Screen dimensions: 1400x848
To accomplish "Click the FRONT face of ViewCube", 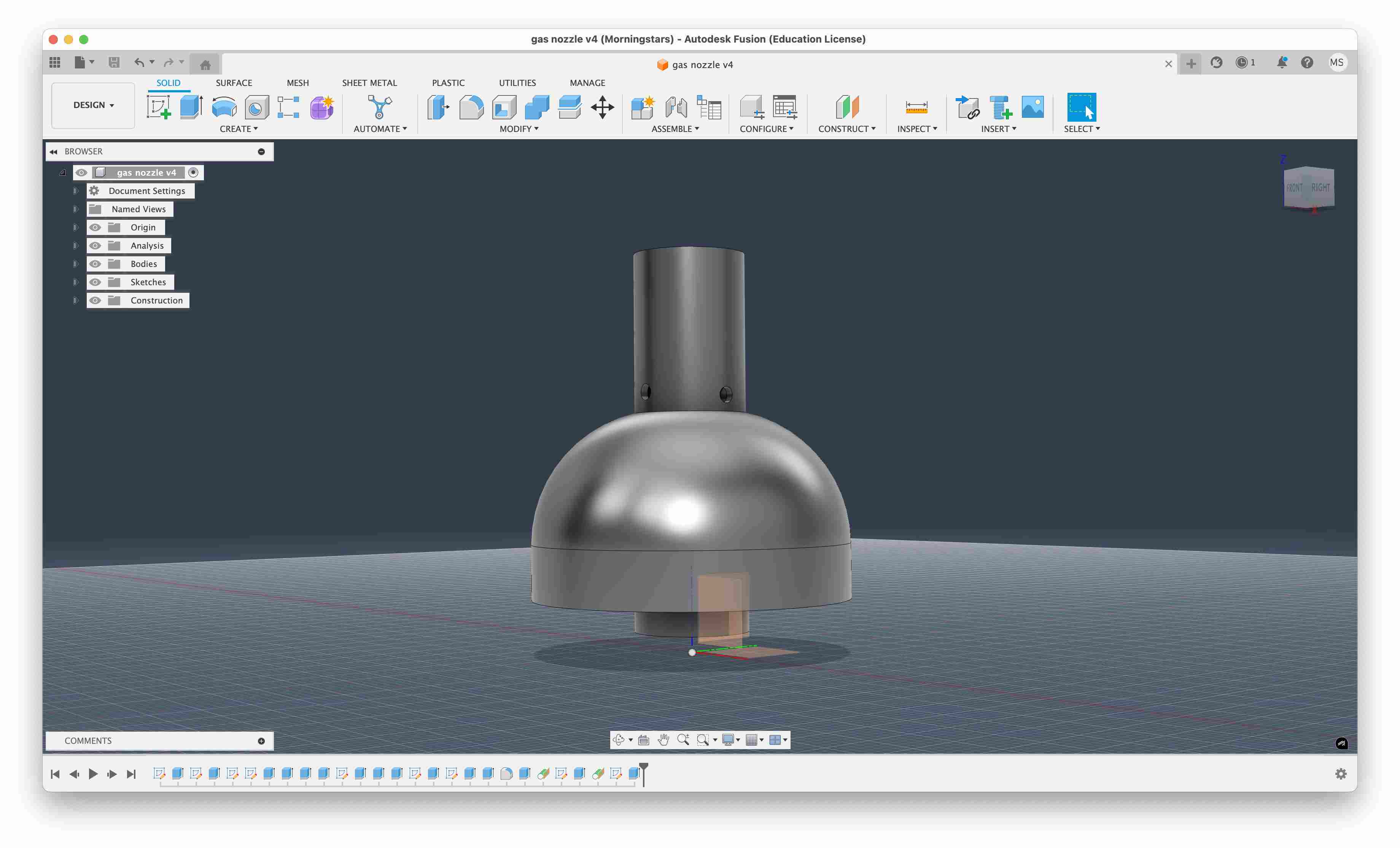I will [1294, 188].
